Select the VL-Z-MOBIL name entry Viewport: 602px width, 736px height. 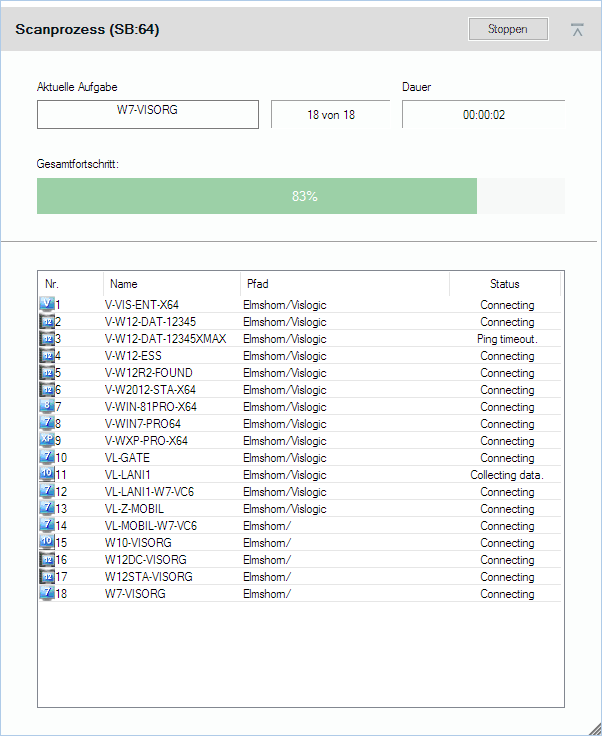(x=134, y=509)
